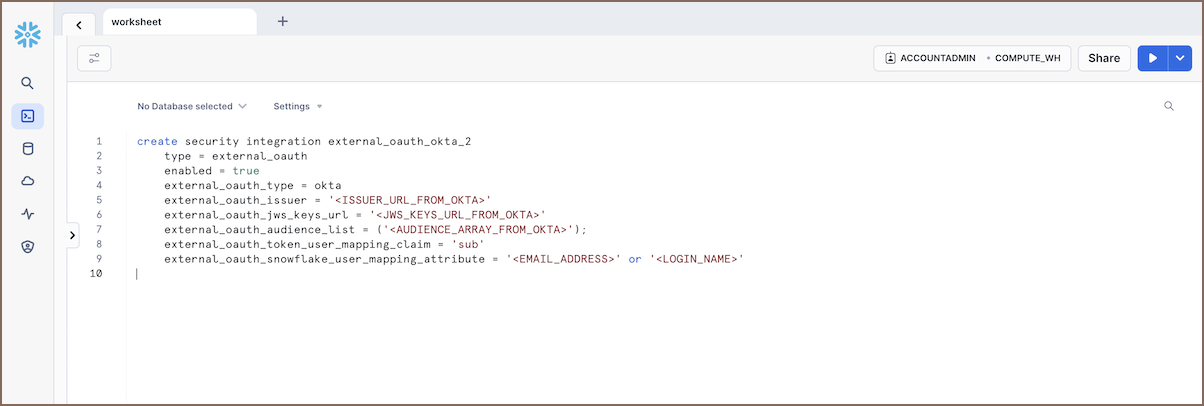Click the cloud icon in sidebar
Viewport: 1204px width, 406px height.
click(x=28, y=181)
